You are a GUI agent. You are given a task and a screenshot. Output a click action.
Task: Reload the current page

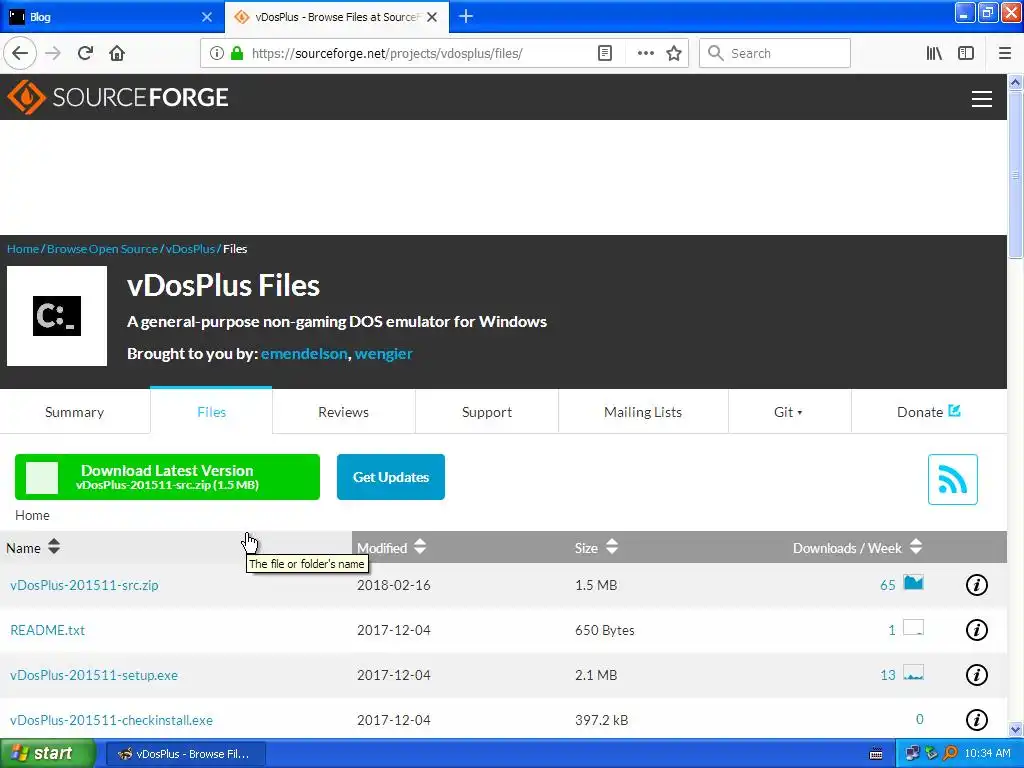coord(86,53)
